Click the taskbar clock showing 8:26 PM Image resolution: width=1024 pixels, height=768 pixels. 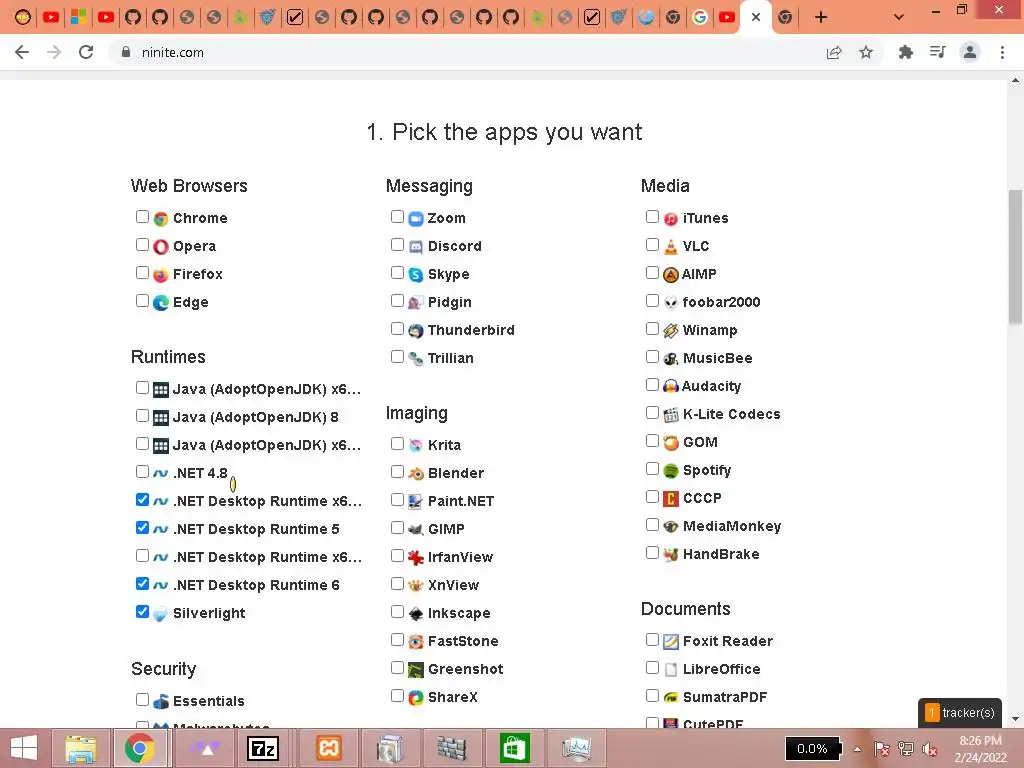click(x=980, y=748)
